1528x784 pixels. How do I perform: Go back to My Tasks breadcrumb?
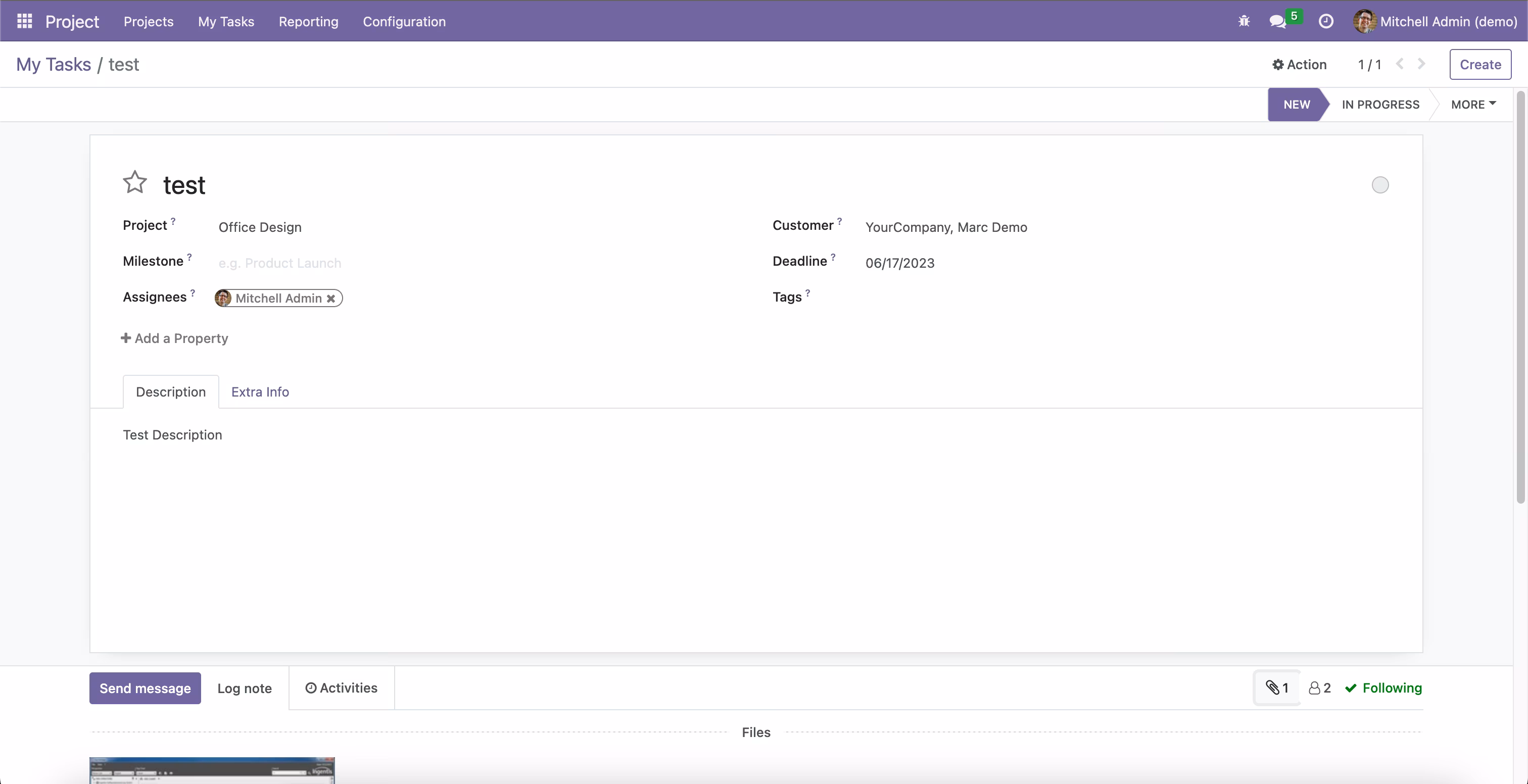[54, 64]
